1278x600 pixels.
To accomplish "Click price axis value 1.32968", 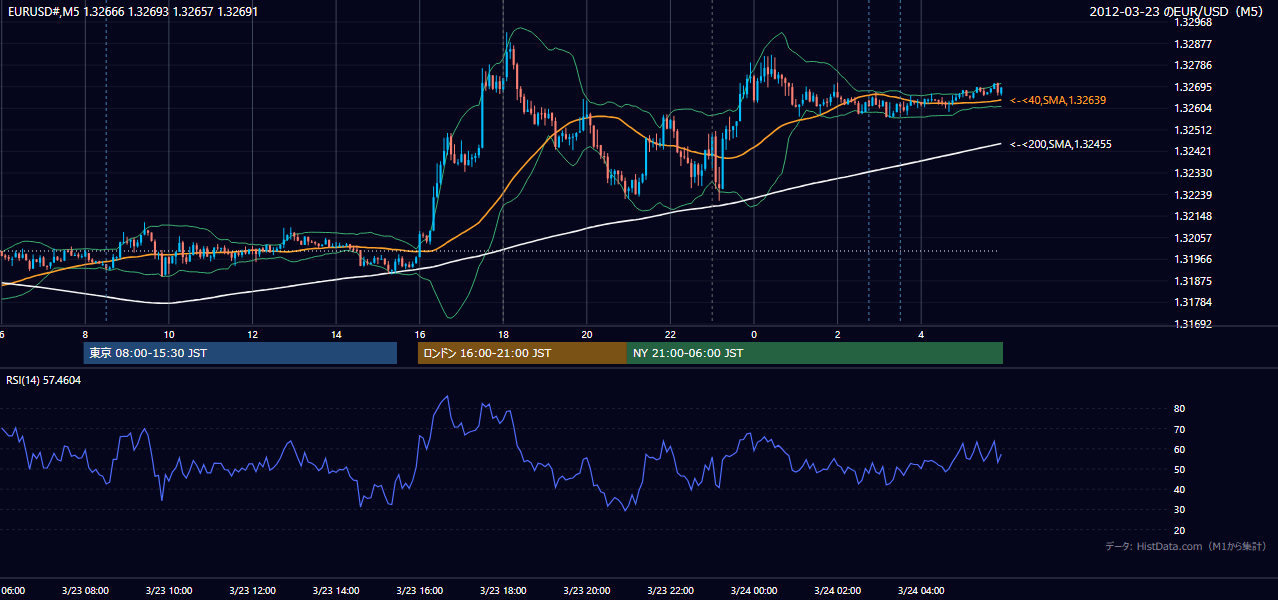I will 1194,22.
